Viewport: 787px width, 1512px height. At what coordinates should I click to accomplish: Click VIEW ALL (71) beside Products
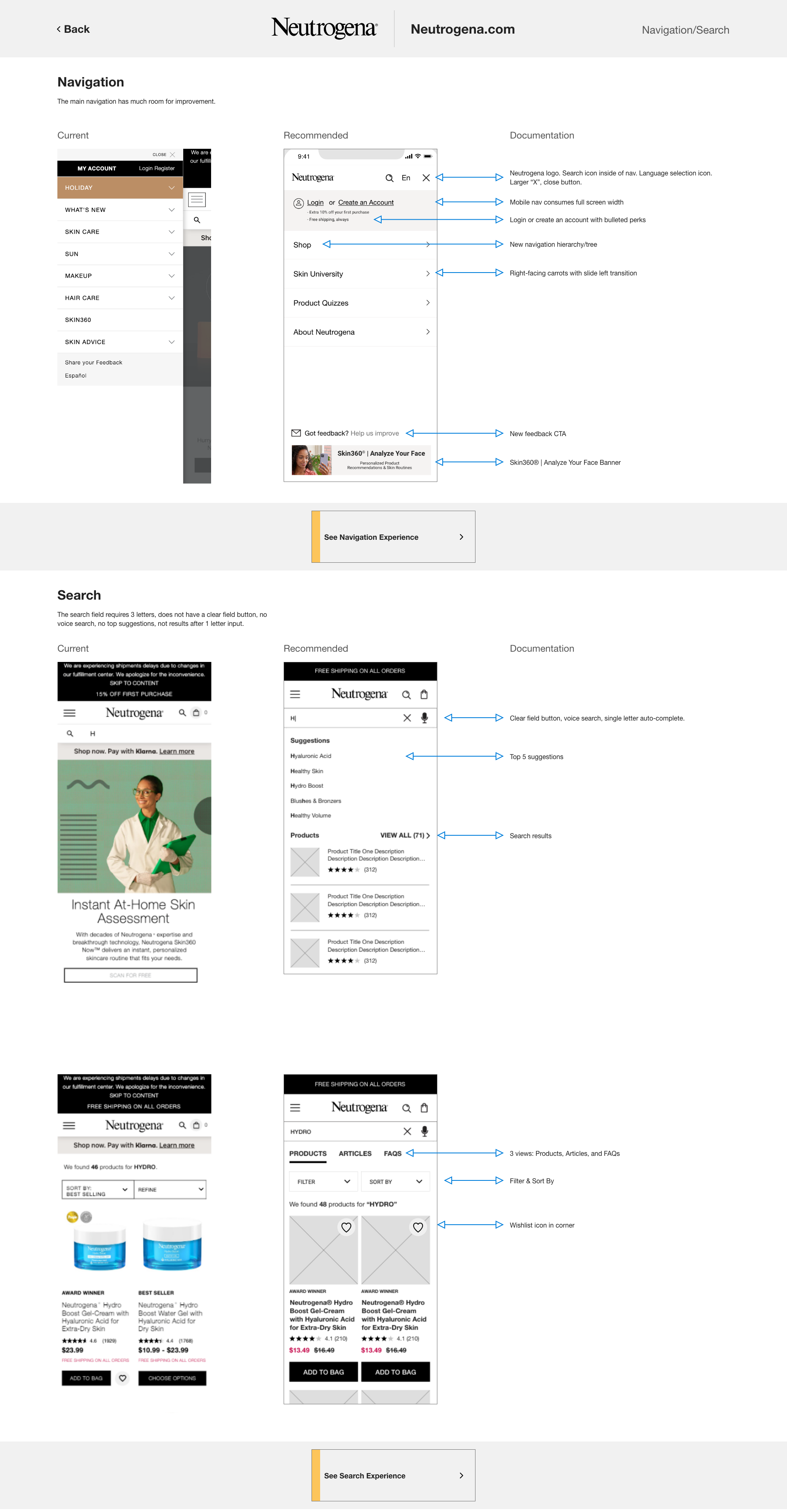405,835
